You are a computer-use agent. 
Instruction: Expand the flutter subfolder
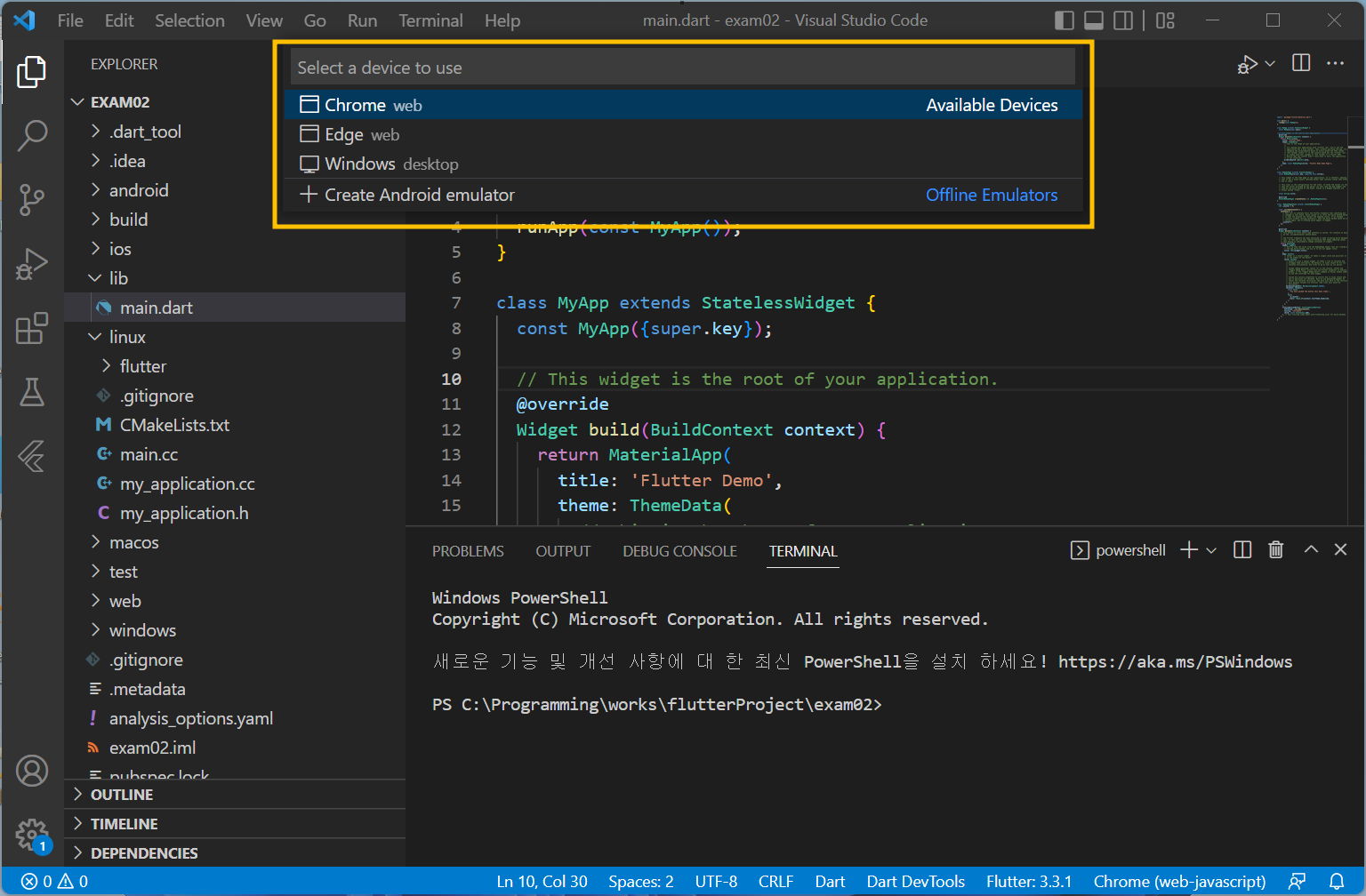point(235,366)
